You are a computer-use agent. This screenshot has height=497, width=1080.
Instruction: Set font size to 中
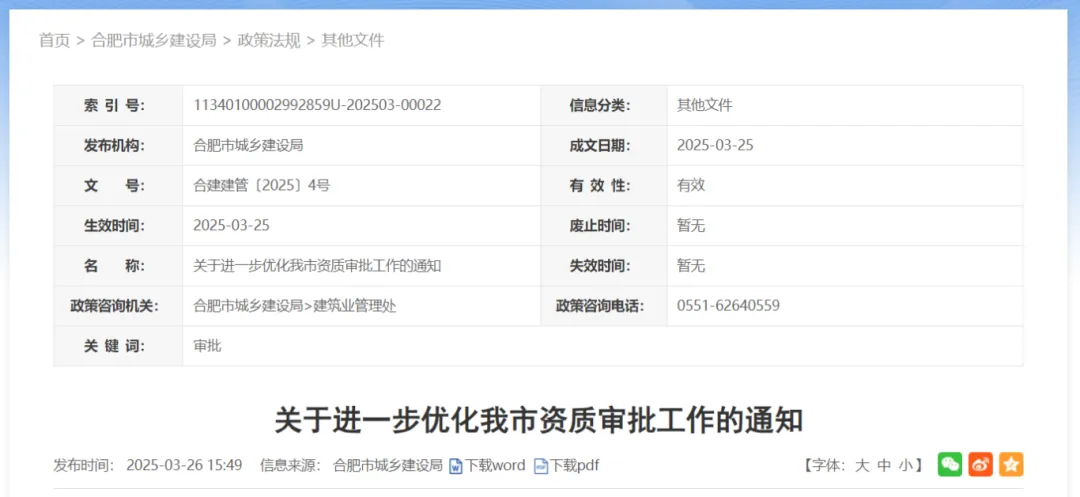point(884,465)
